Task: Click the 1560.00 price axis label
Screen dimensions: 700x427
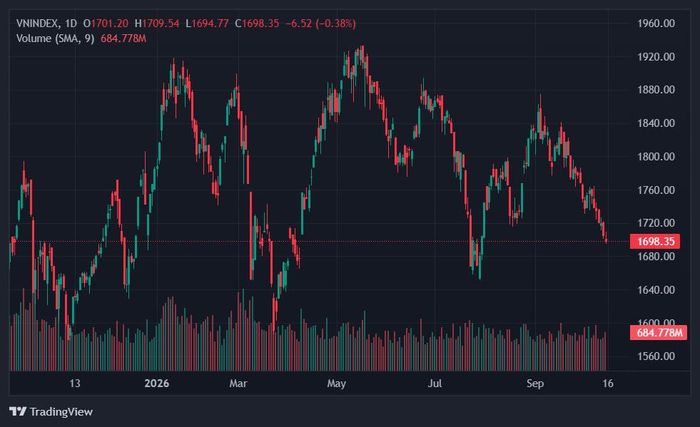Action: [x=656, y=356]
